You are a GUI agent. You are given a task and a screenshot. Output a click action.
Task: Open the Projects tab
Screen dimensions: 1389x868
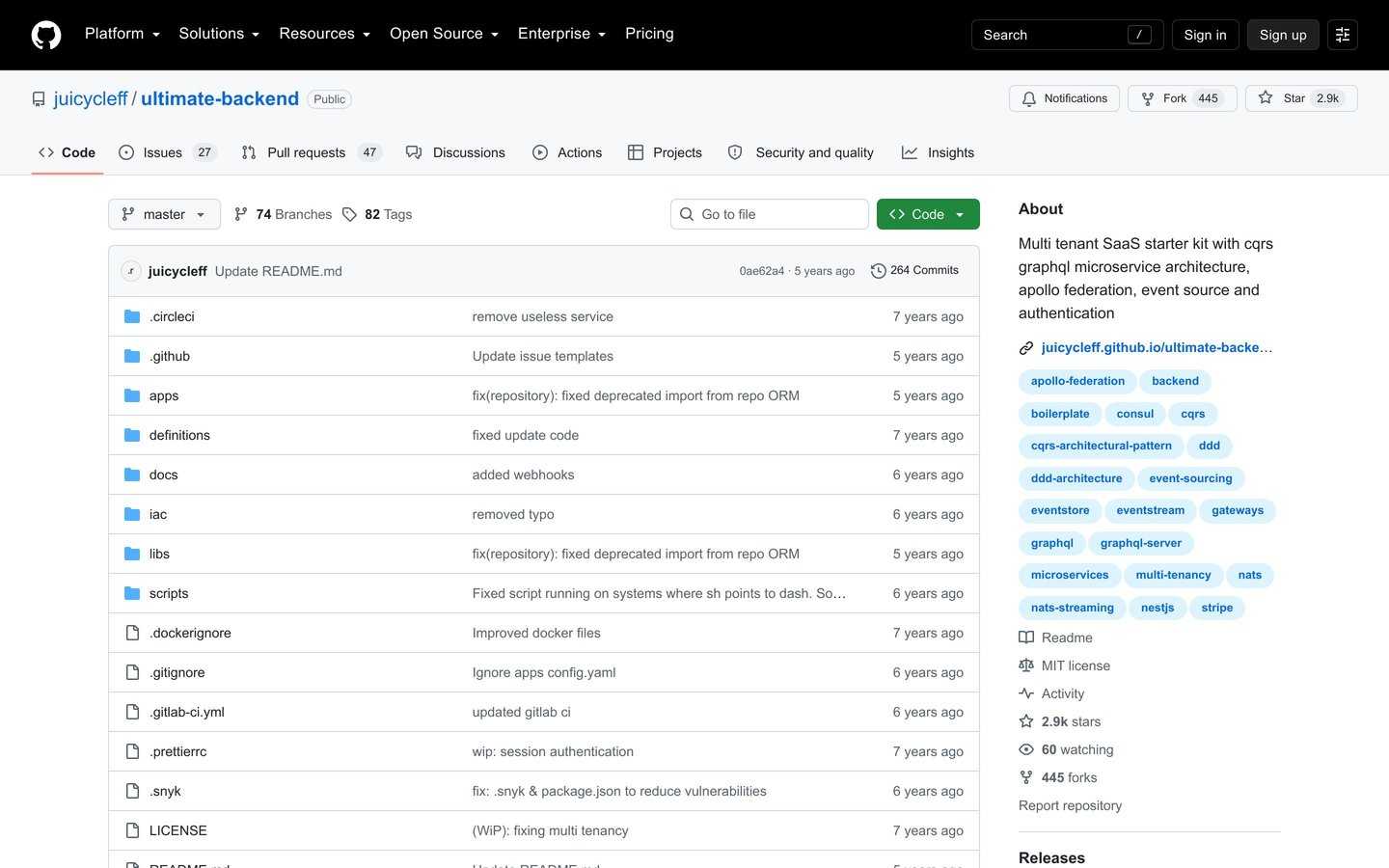pos(665,152)
